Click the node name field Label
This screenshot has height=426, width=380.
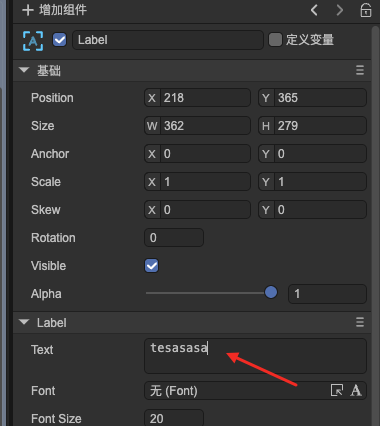[x=168, y=40]
